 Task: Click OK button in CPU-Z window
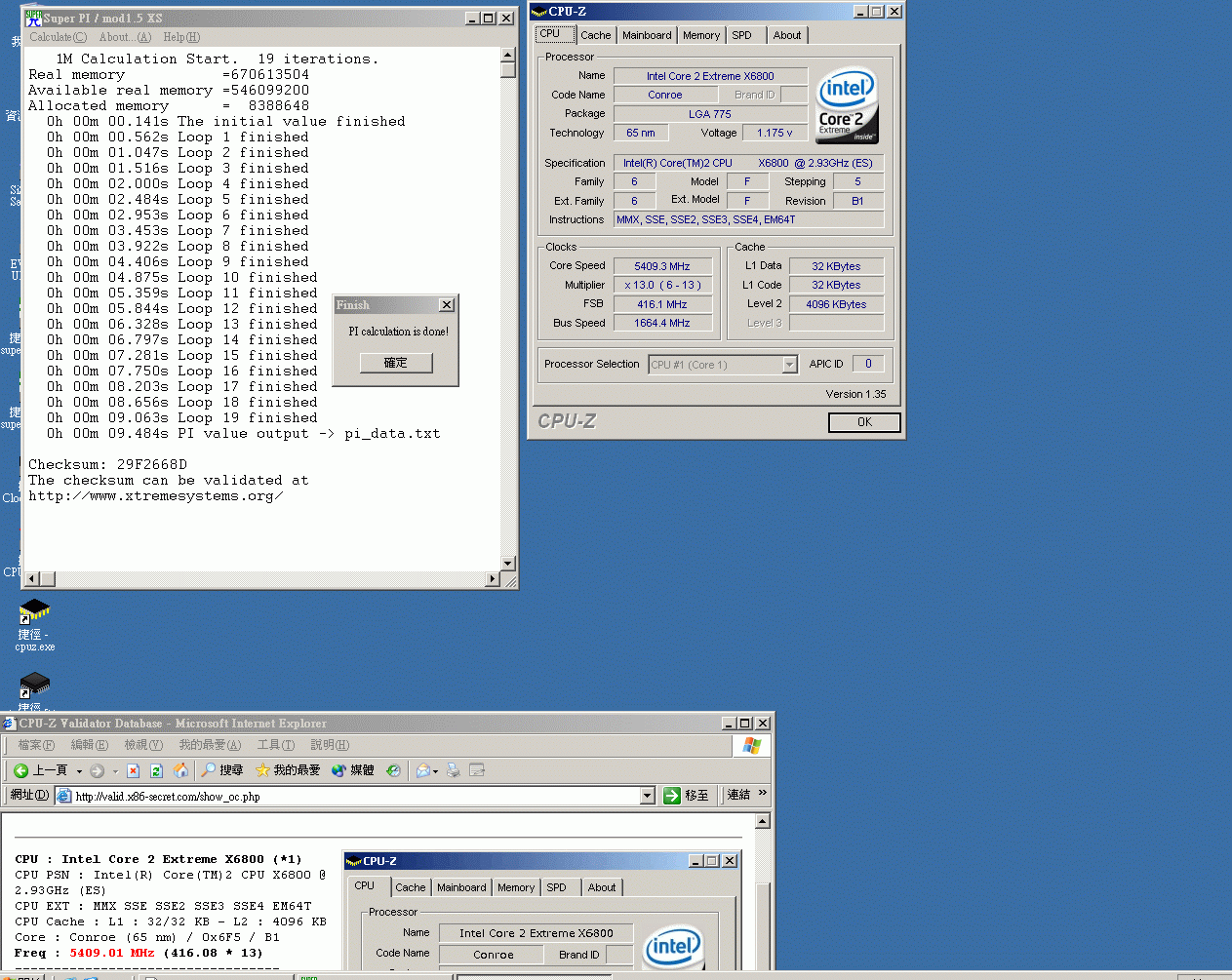click(x=864, y=422)
